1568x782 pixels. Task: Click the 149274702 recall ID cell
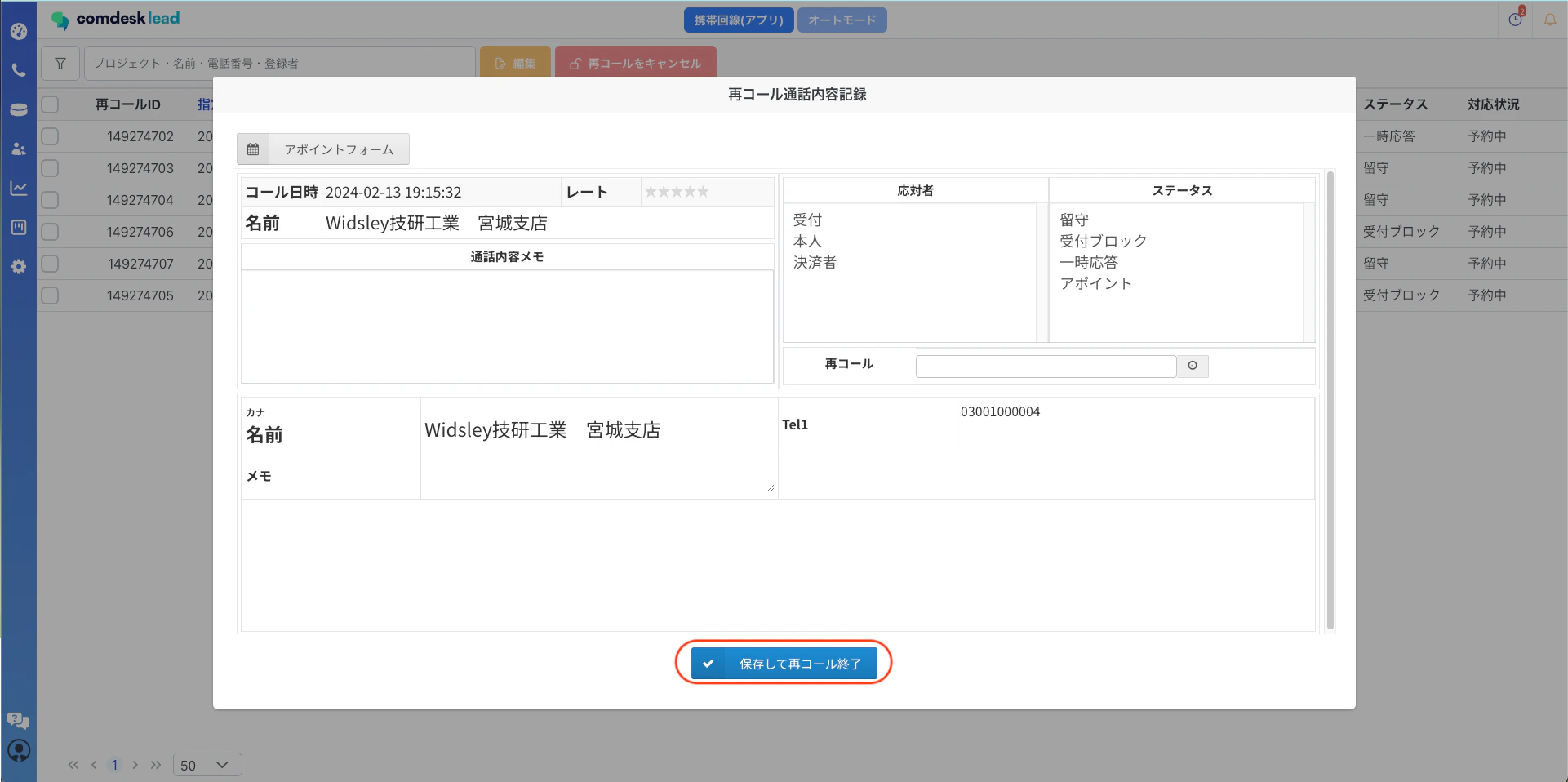point(140,136)
